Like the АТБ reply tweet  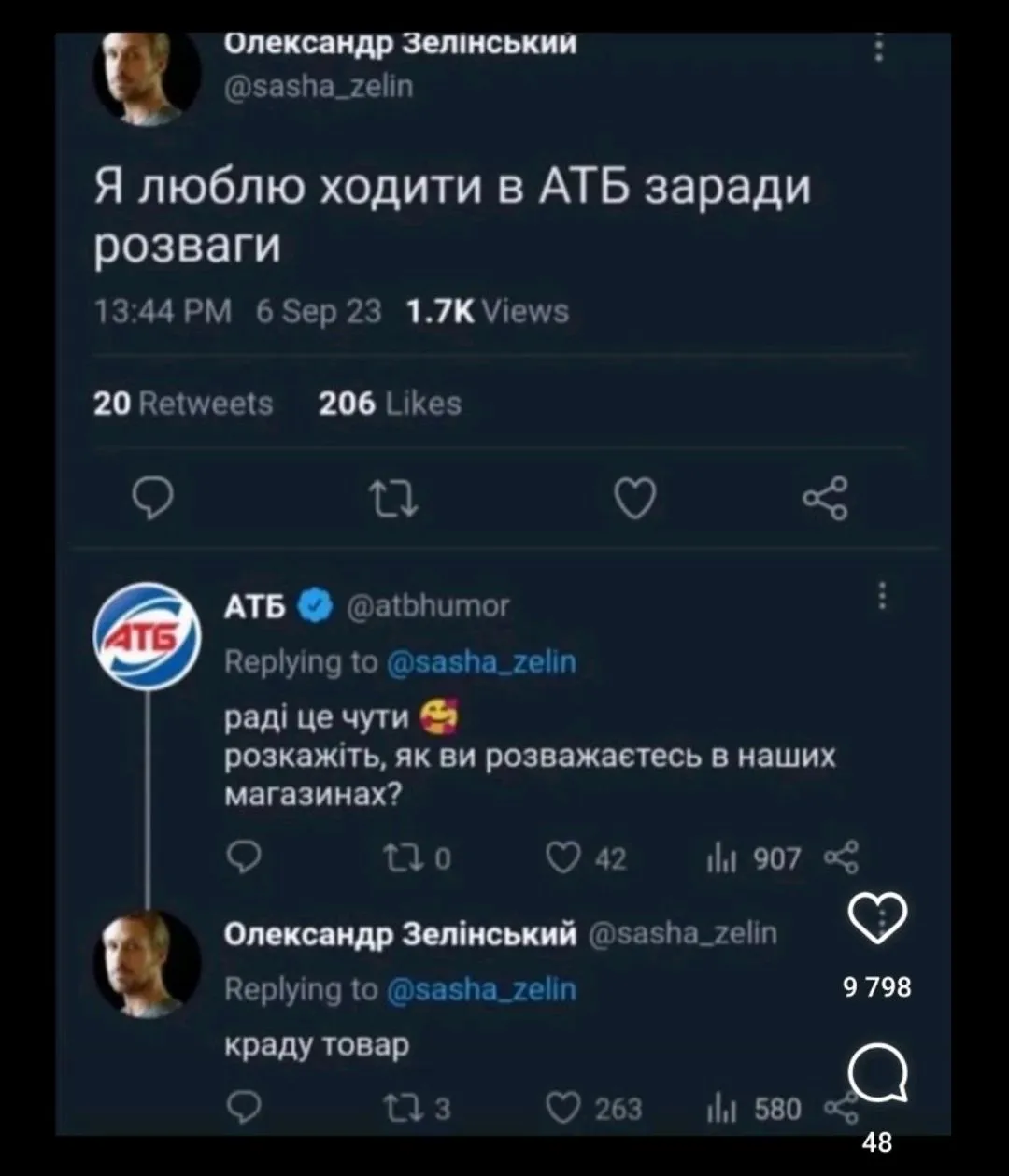562,857
